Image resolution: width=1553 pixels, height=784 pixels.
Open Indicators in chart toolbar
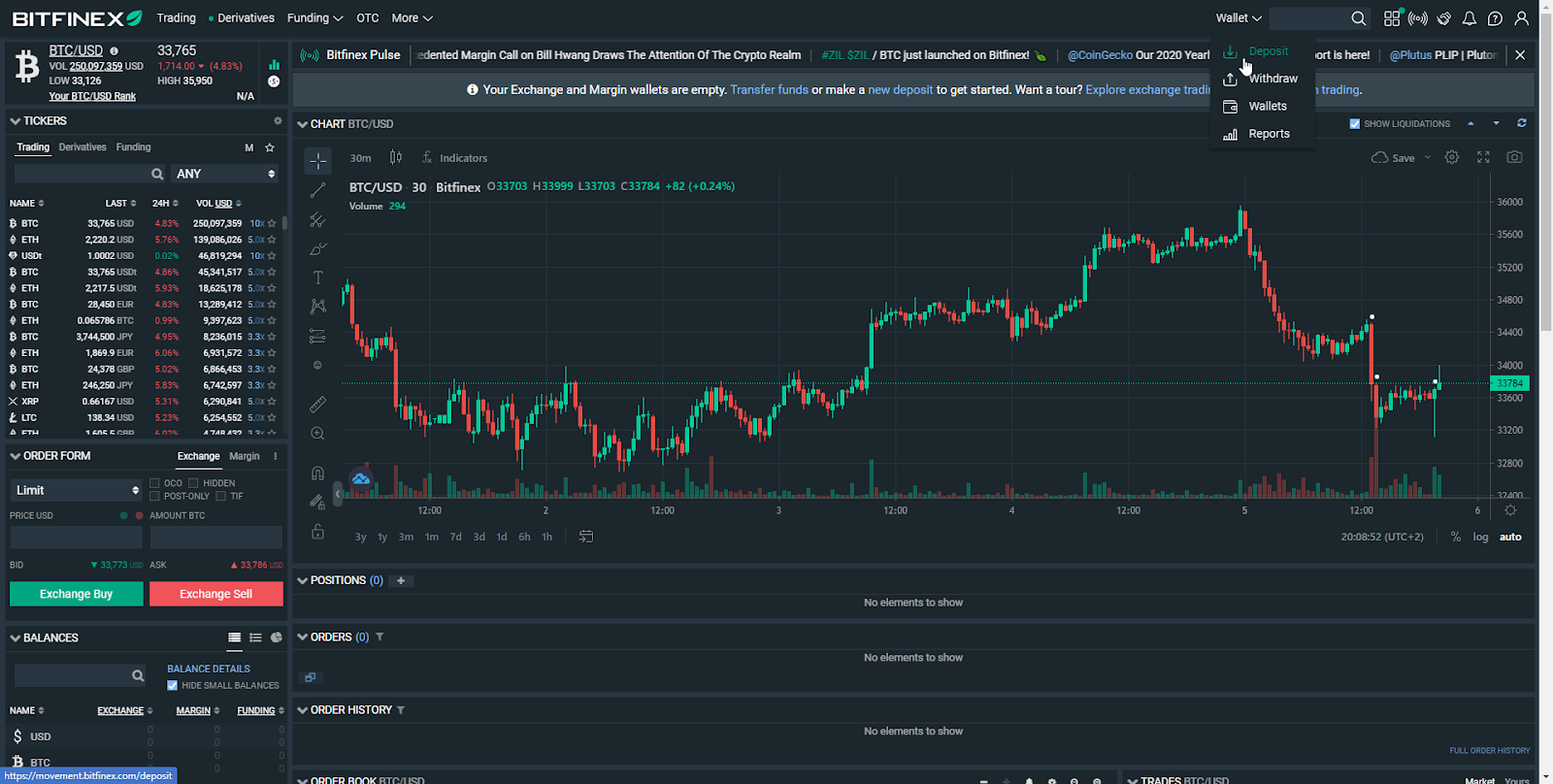(x=455, y=157)
